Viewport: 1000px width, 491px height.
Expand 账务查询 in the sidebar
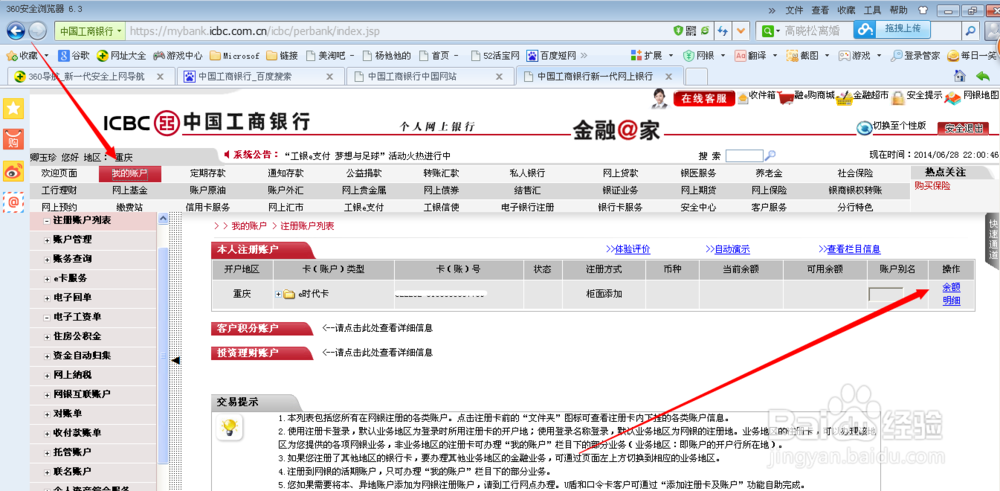47,259
